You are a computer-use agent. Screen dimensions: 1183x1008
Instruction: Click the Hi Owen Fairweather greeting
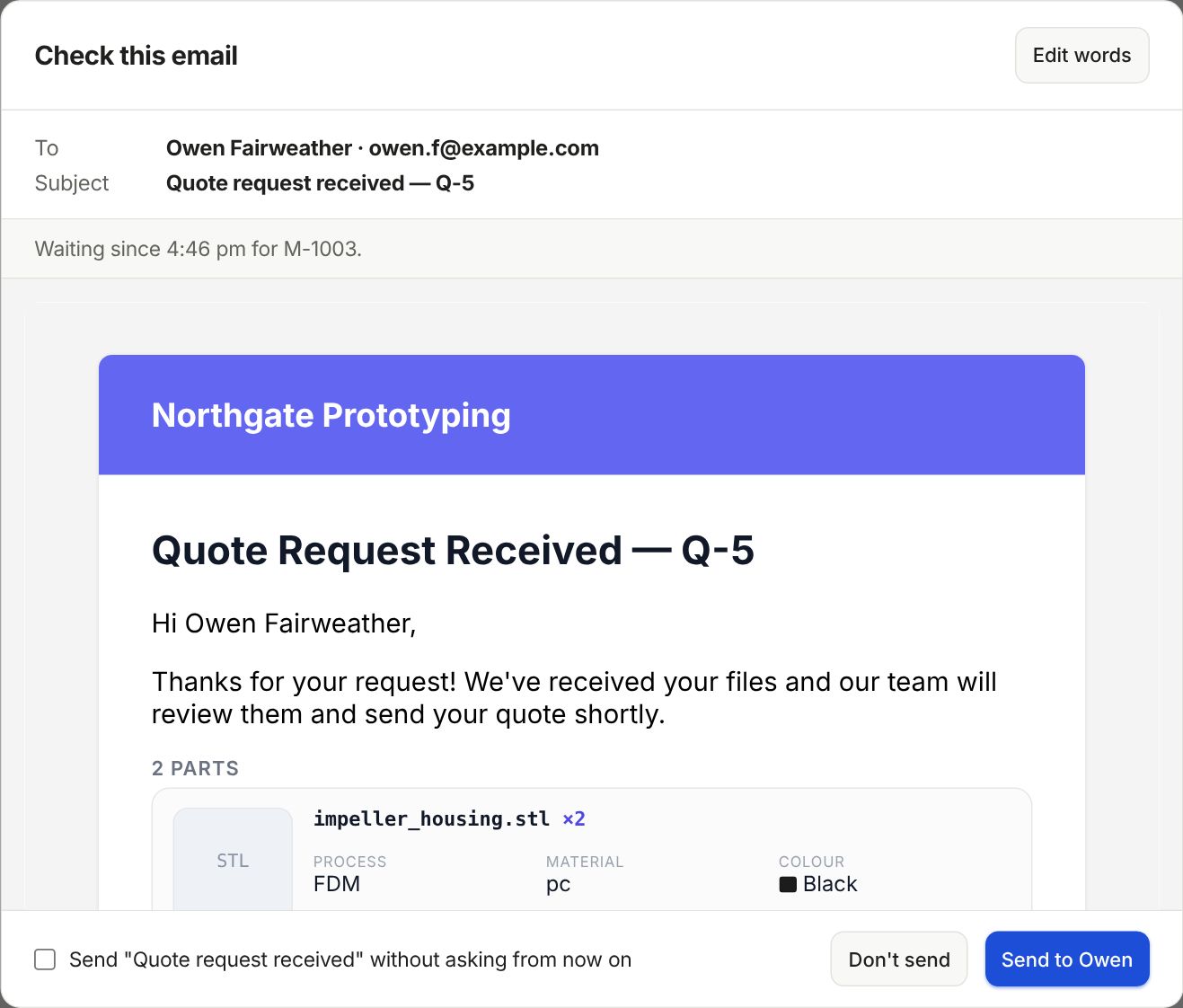point(284,623)
